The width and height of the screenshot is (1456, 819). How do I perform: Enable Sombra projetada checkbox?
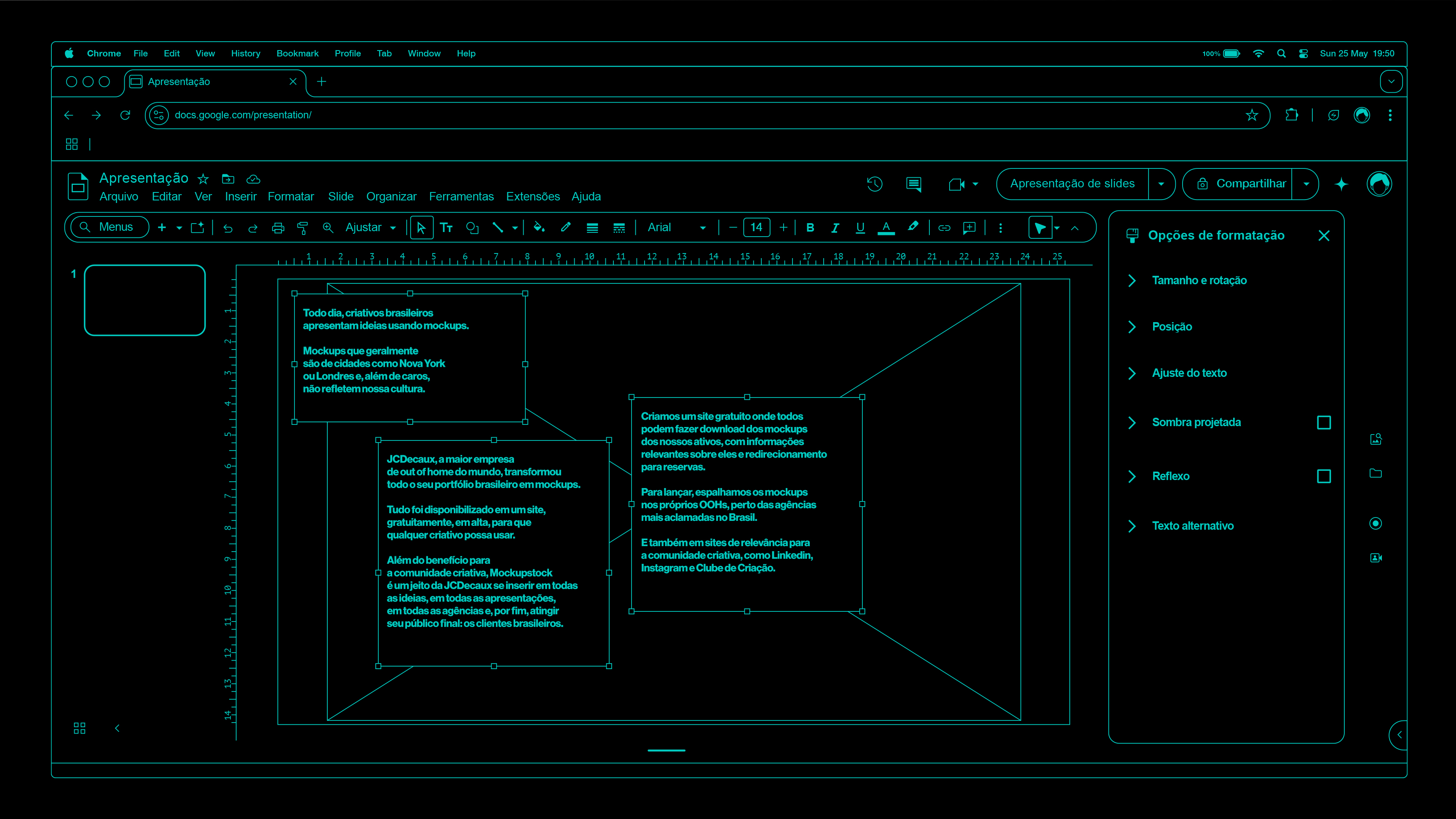point(1323,422)
